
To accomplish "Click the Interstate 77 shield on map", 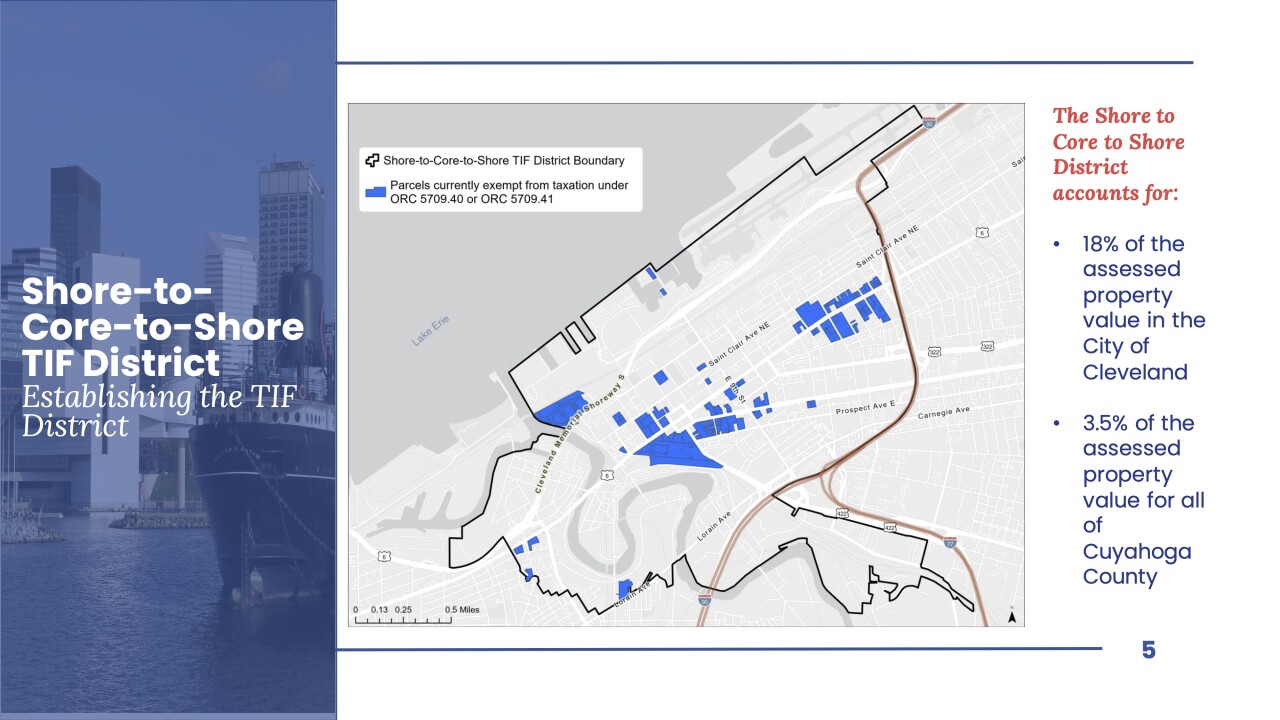I will 950,542.
